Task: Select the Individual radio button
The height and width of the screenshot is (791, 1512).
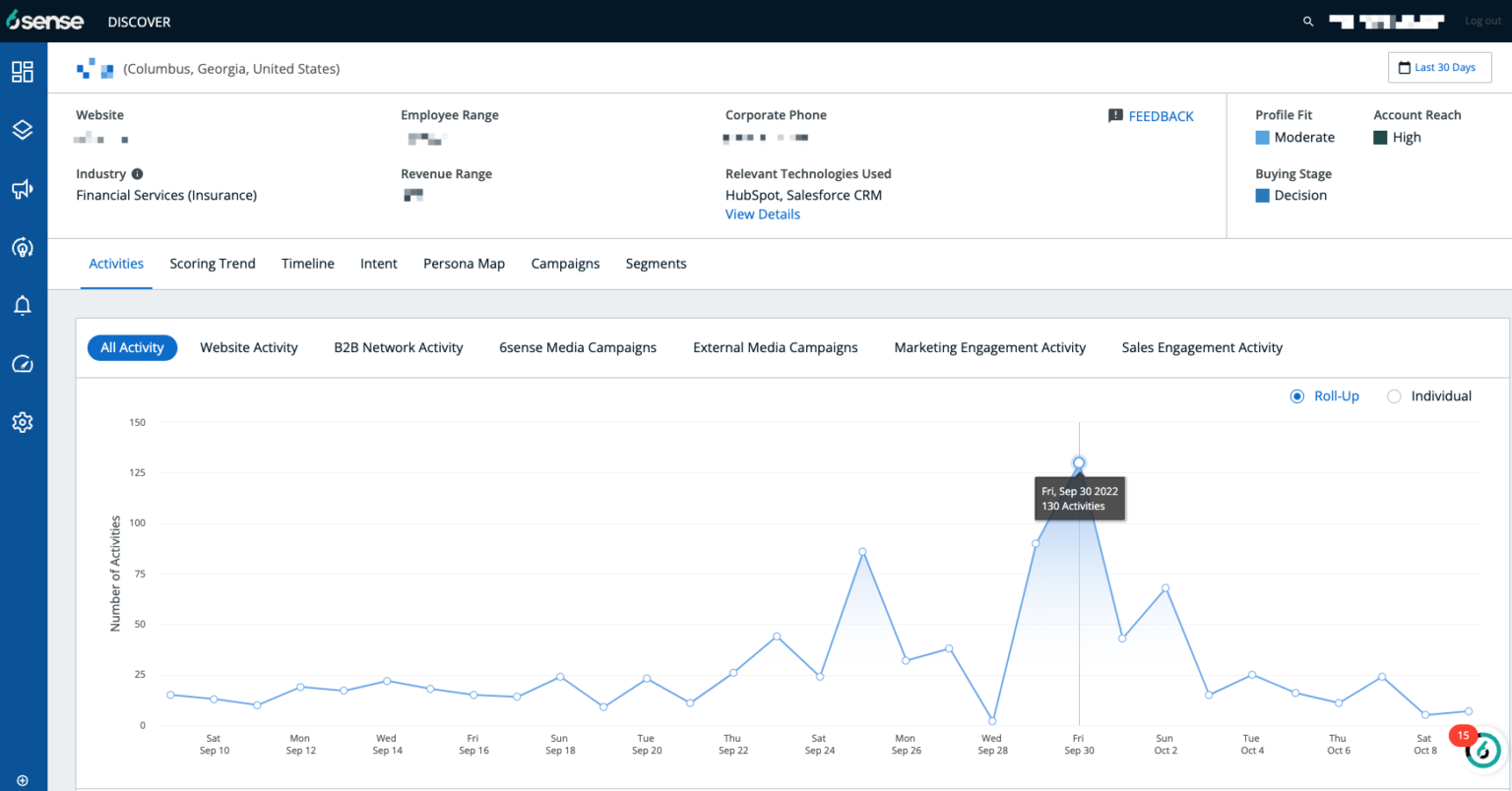Action: pyautogui.click(x=1394, y=396)
